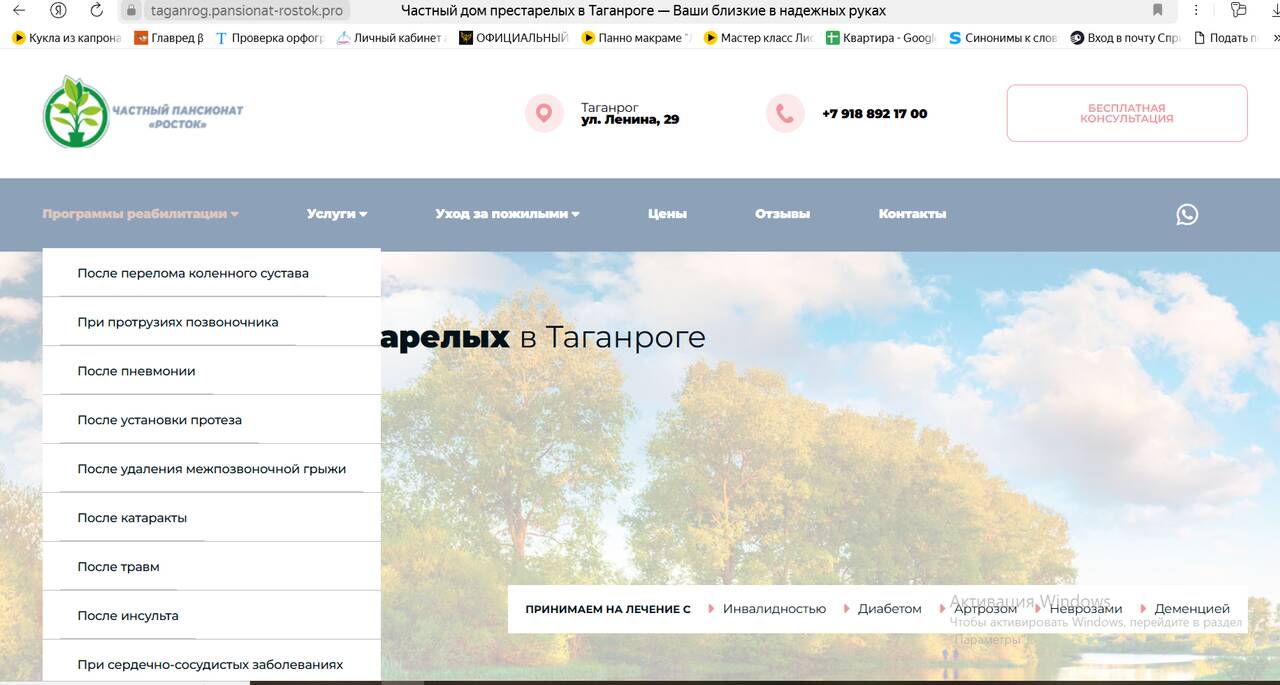Go to the 'Отзывы' page
The image size is (1280, 685).
click(x=782, y=214)
